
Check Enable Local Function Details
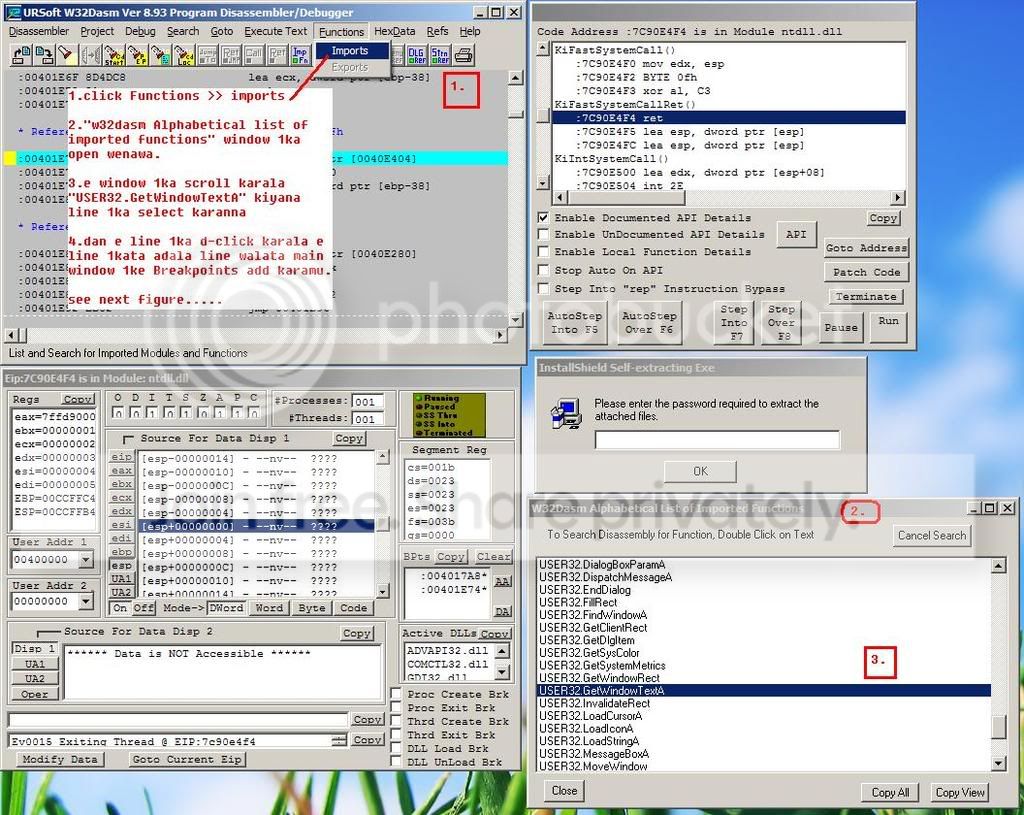point(543,251)
